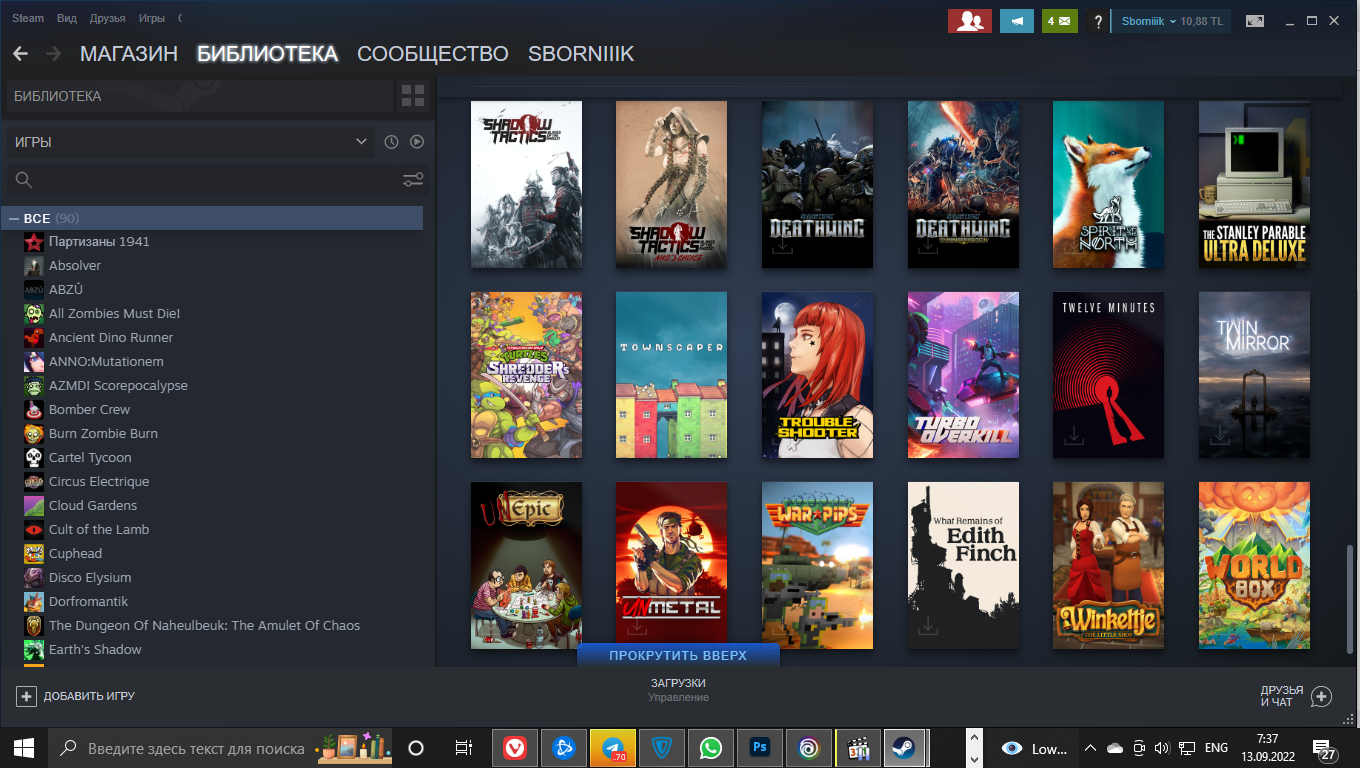
Task: Open ЗАГРУЗКИ management
Action: pyautogui.click(x=678, y=690)
